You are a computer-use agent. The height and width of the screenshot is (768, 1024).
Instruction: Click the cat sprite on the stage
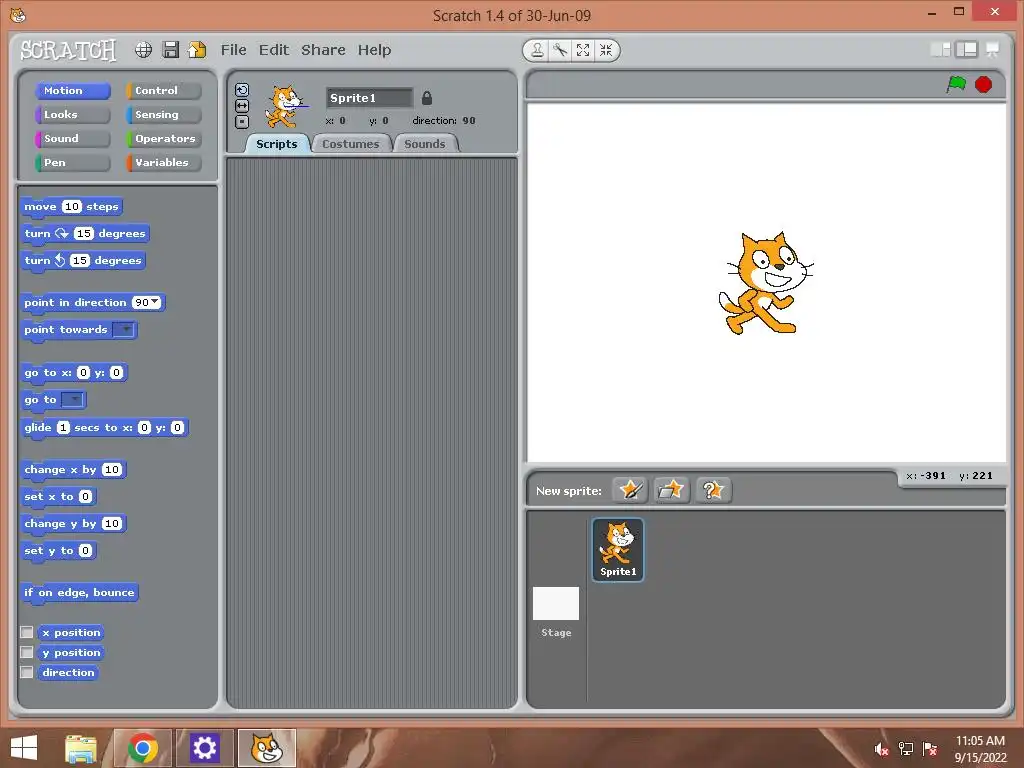(x=765, y=283)
